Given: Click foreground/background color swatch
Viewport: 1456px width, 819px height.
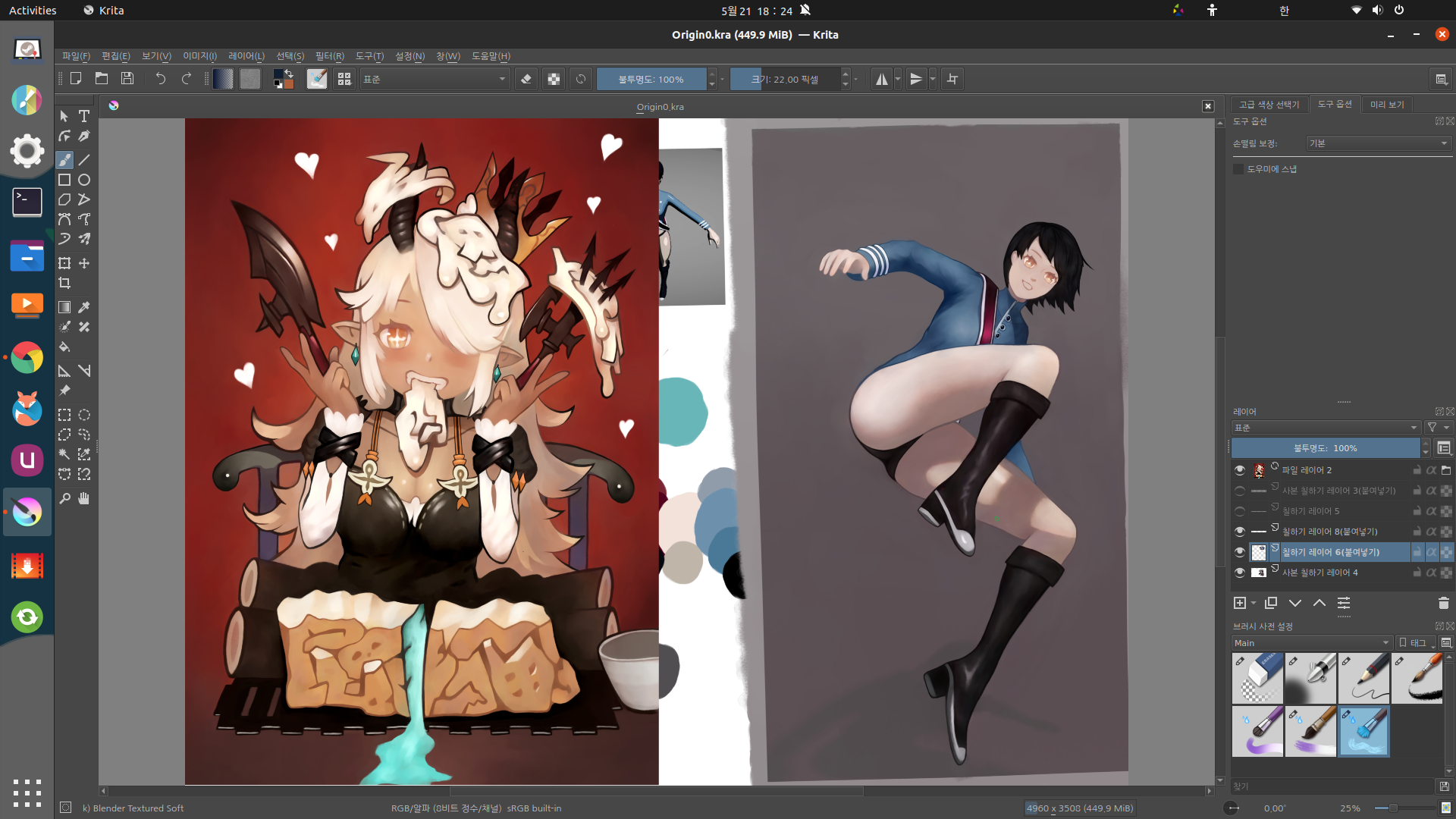Looking at the screenshot, I should pos(284,79).
